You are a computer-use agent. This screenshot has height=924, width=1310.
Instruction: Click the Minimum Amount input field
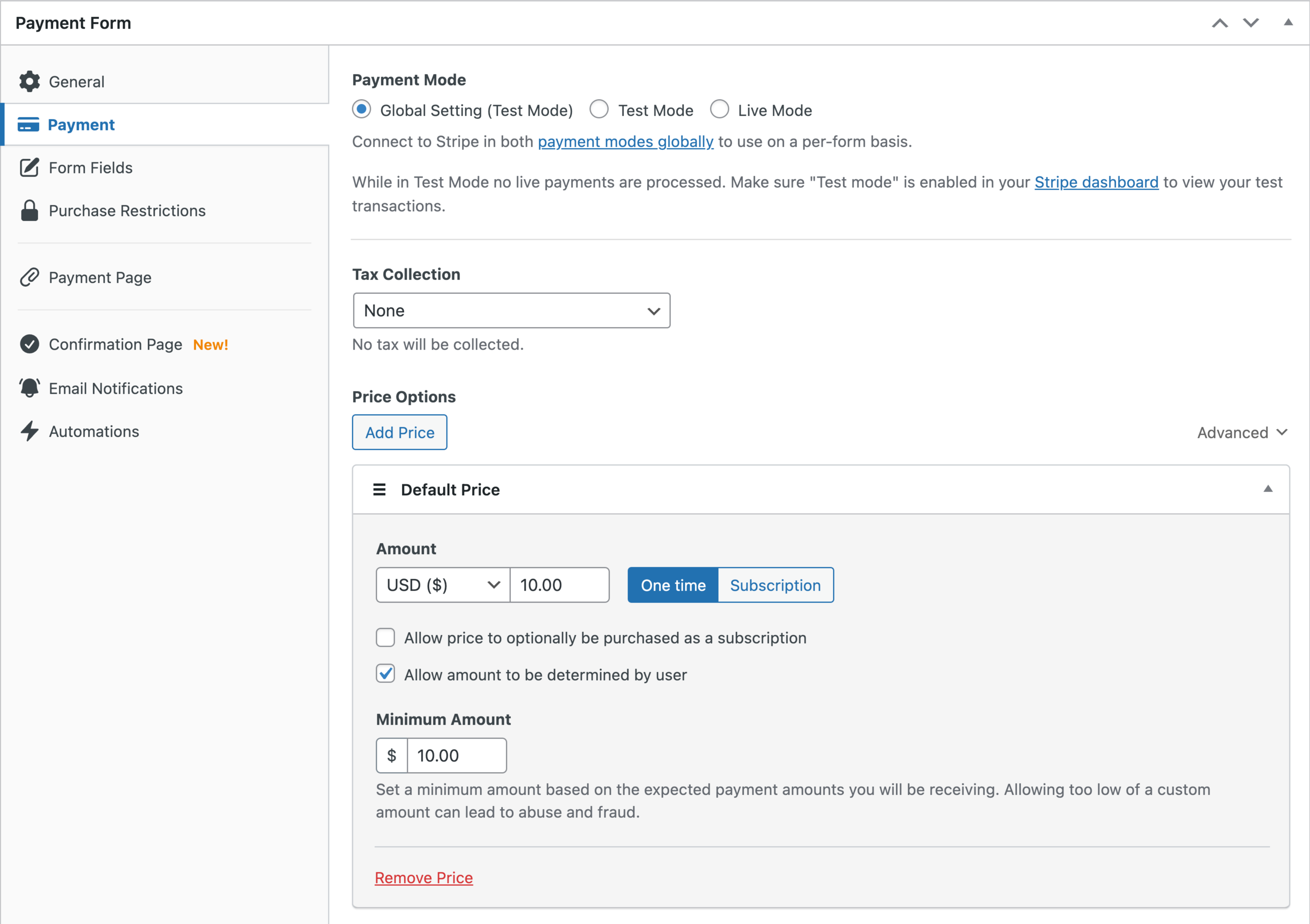[456, 755]
